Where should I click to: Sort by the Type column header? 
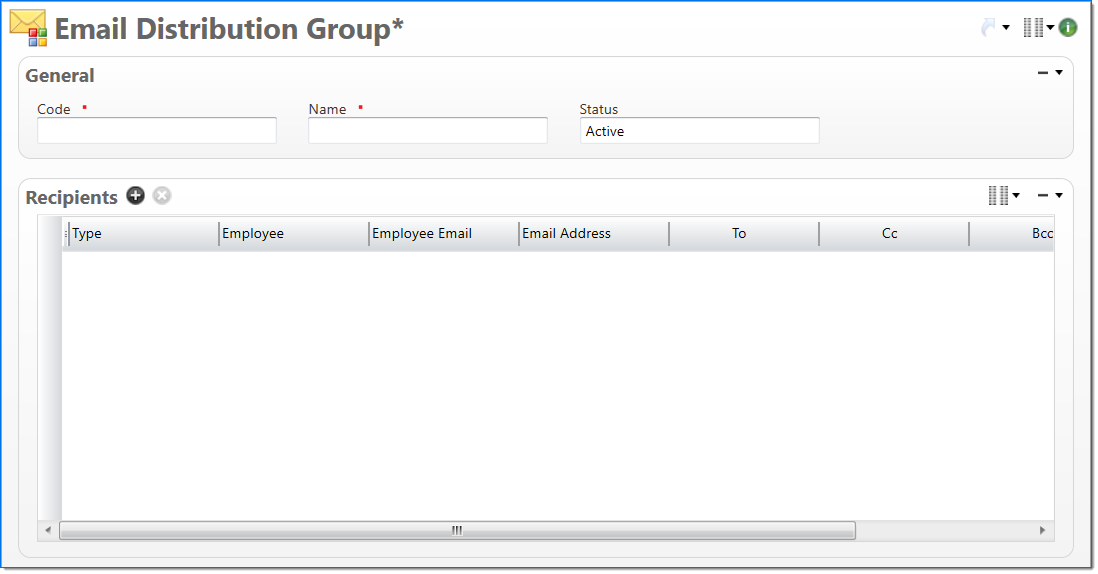[143, 234]
